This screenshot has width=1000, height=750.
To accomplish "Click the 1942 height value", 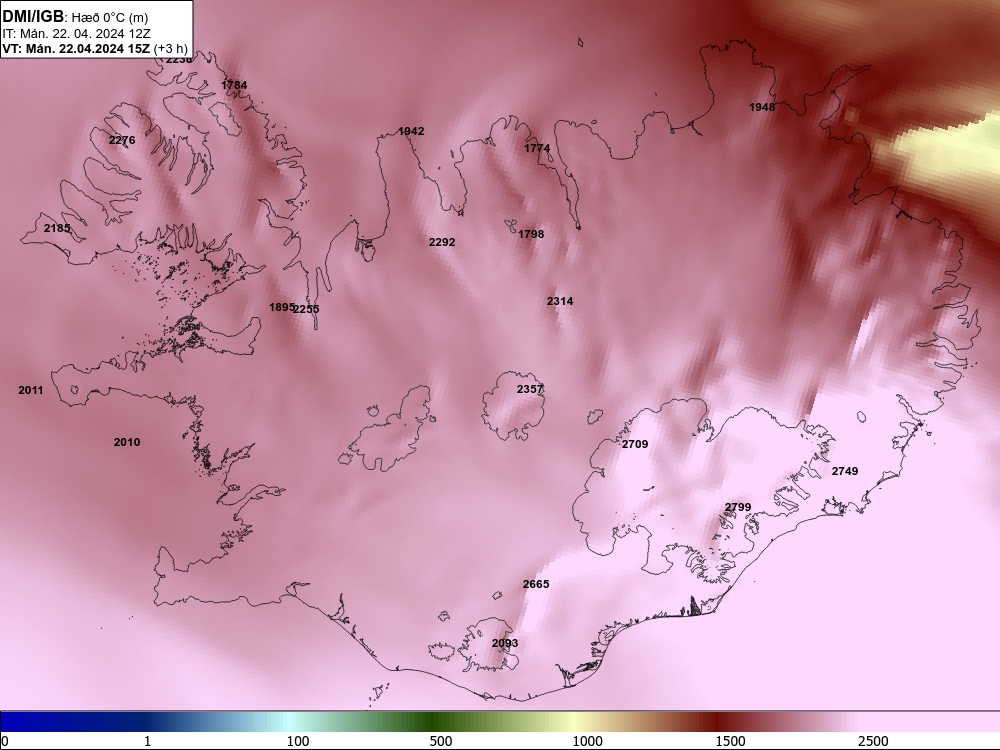I will (x=411, y=131).
